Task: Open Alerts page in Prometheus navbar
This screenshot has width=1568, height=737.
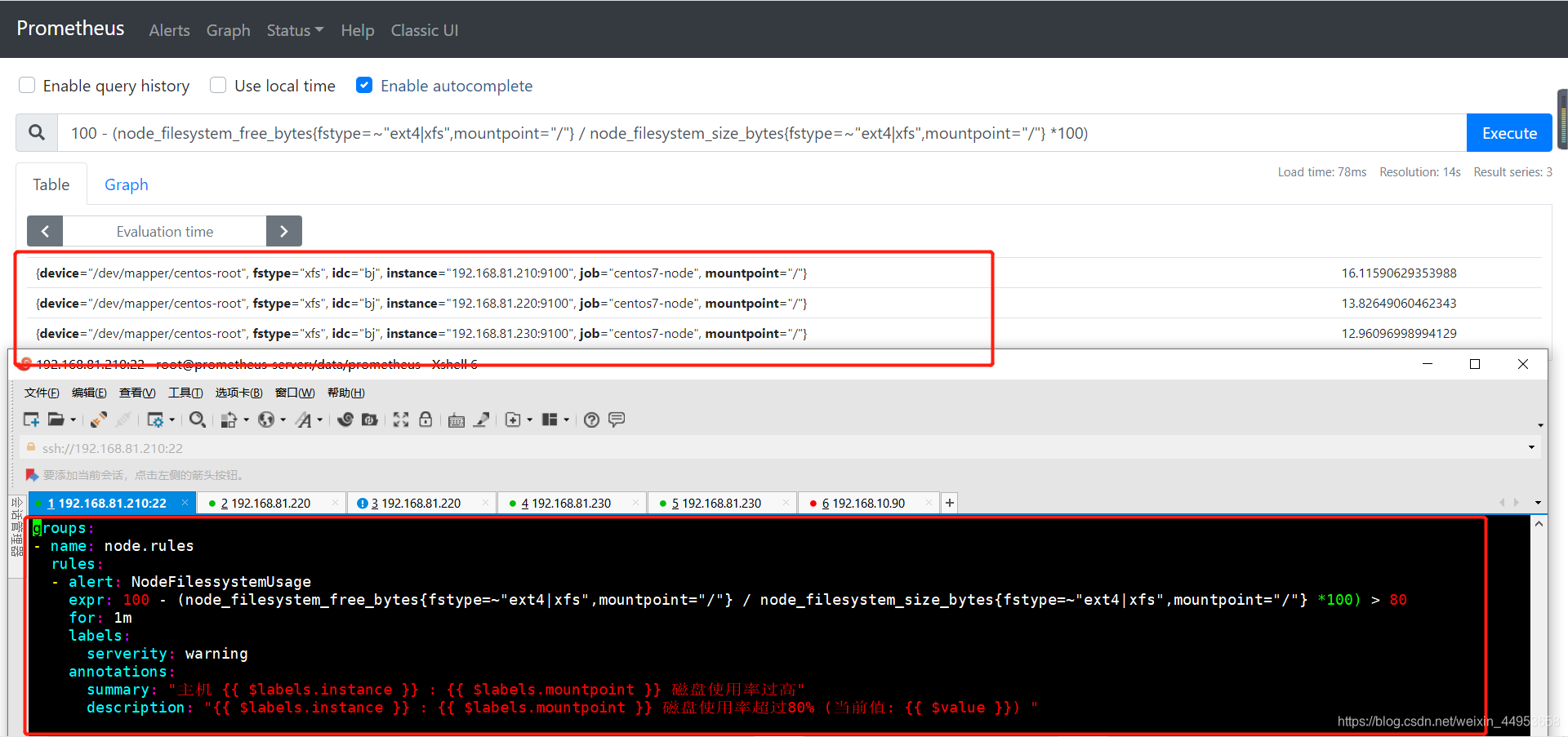Action: point(169,30)
